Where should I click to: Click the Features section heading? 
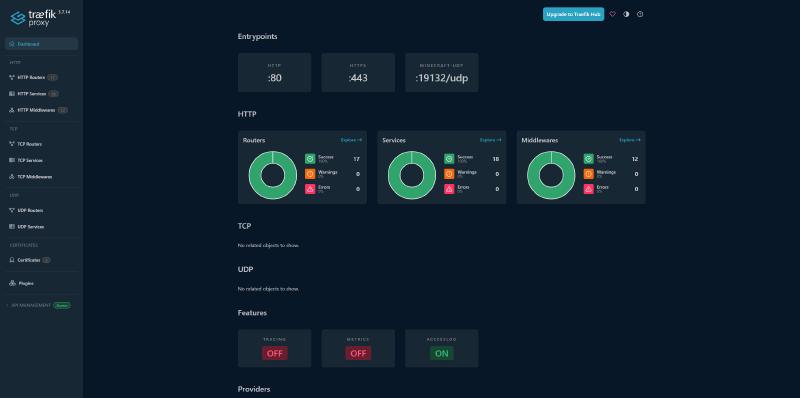tap(252, 313)
